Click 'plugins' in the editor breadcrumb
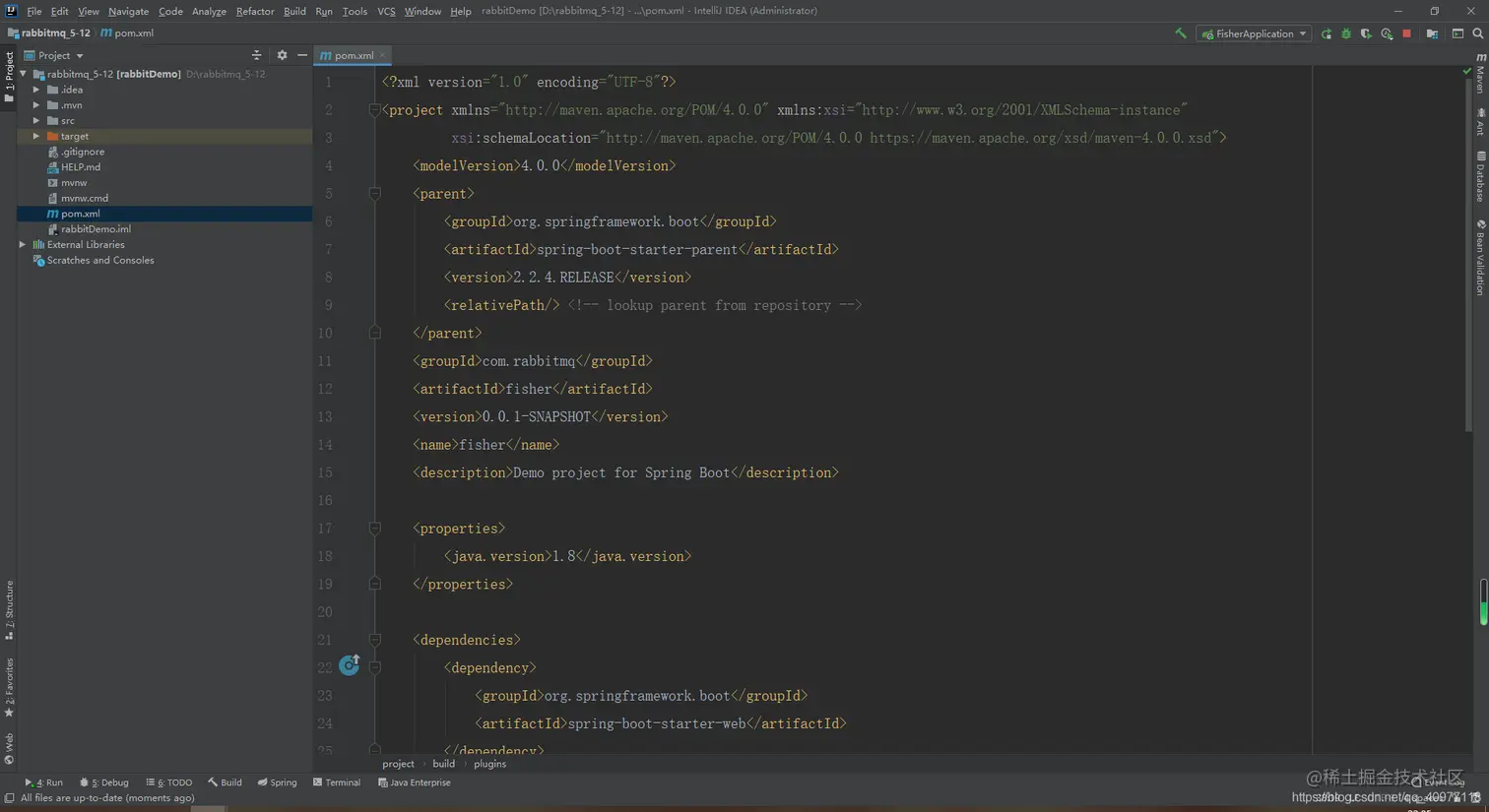Viewport: 1489px width, 812px height. point(489,765)
